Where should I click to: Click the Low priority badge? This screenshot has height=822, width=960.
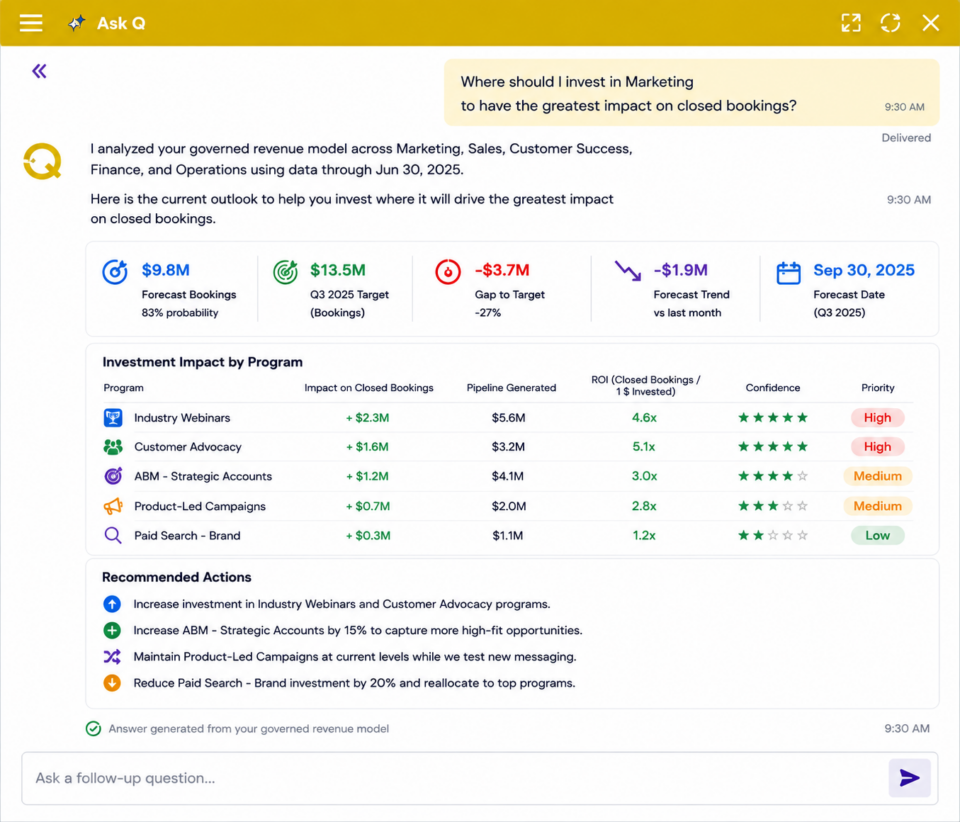tap(877, 536)
